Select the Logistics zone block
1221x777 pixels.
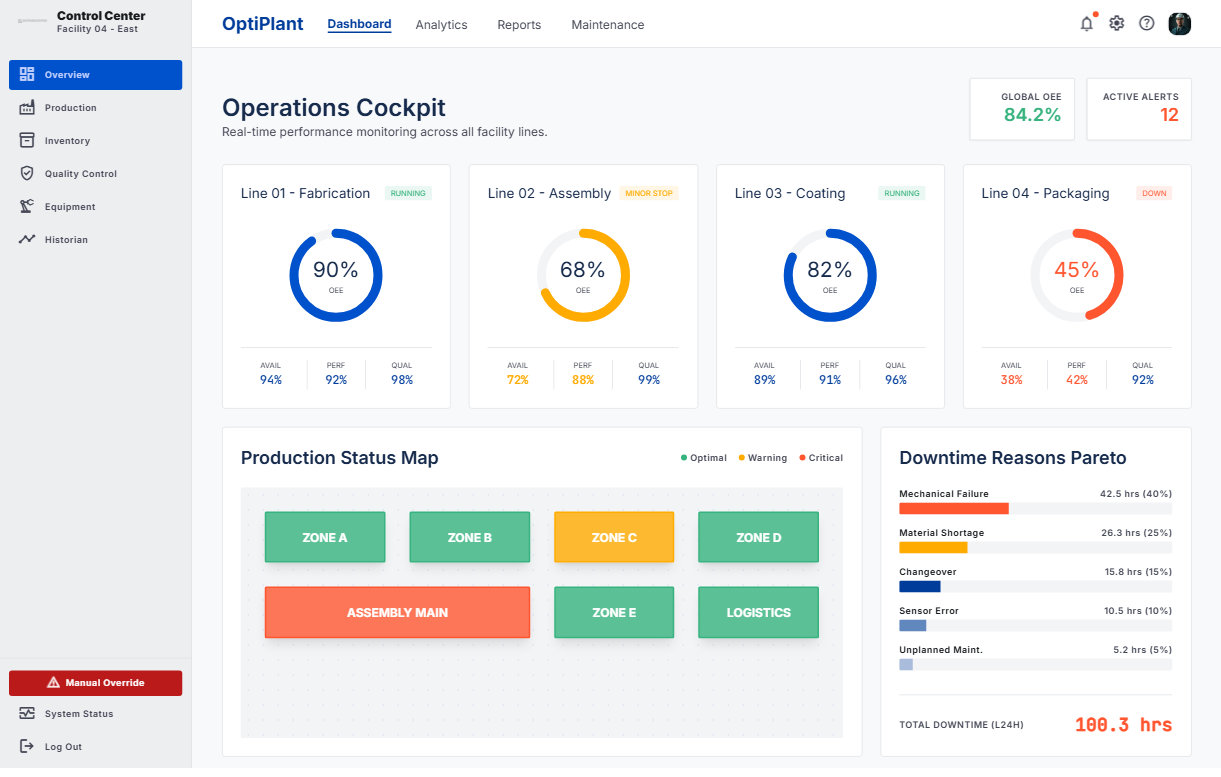point(758,612)
